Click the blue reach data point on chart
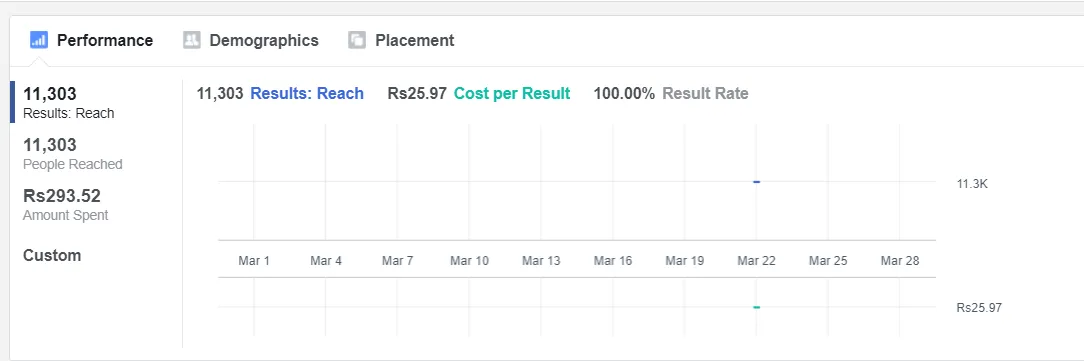This screenshot has height=361, width=1084. coord(756,182)
